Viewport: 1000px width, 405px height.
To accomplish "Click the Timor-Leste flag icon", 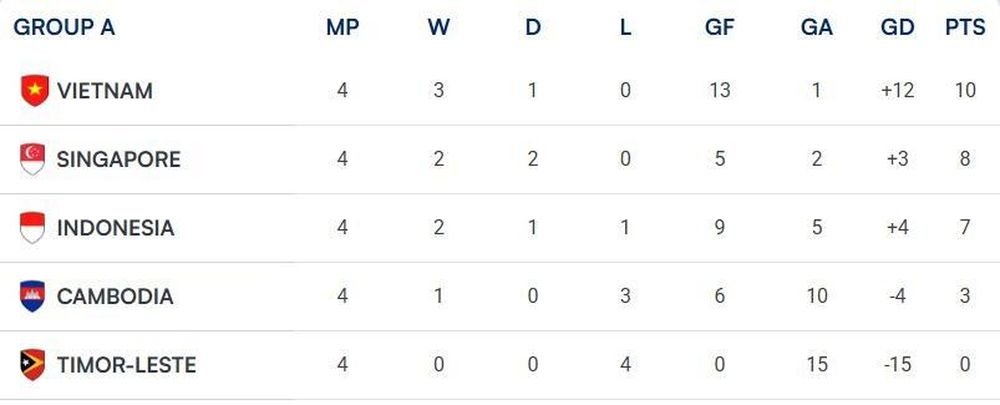I will [x=33, y=365].
